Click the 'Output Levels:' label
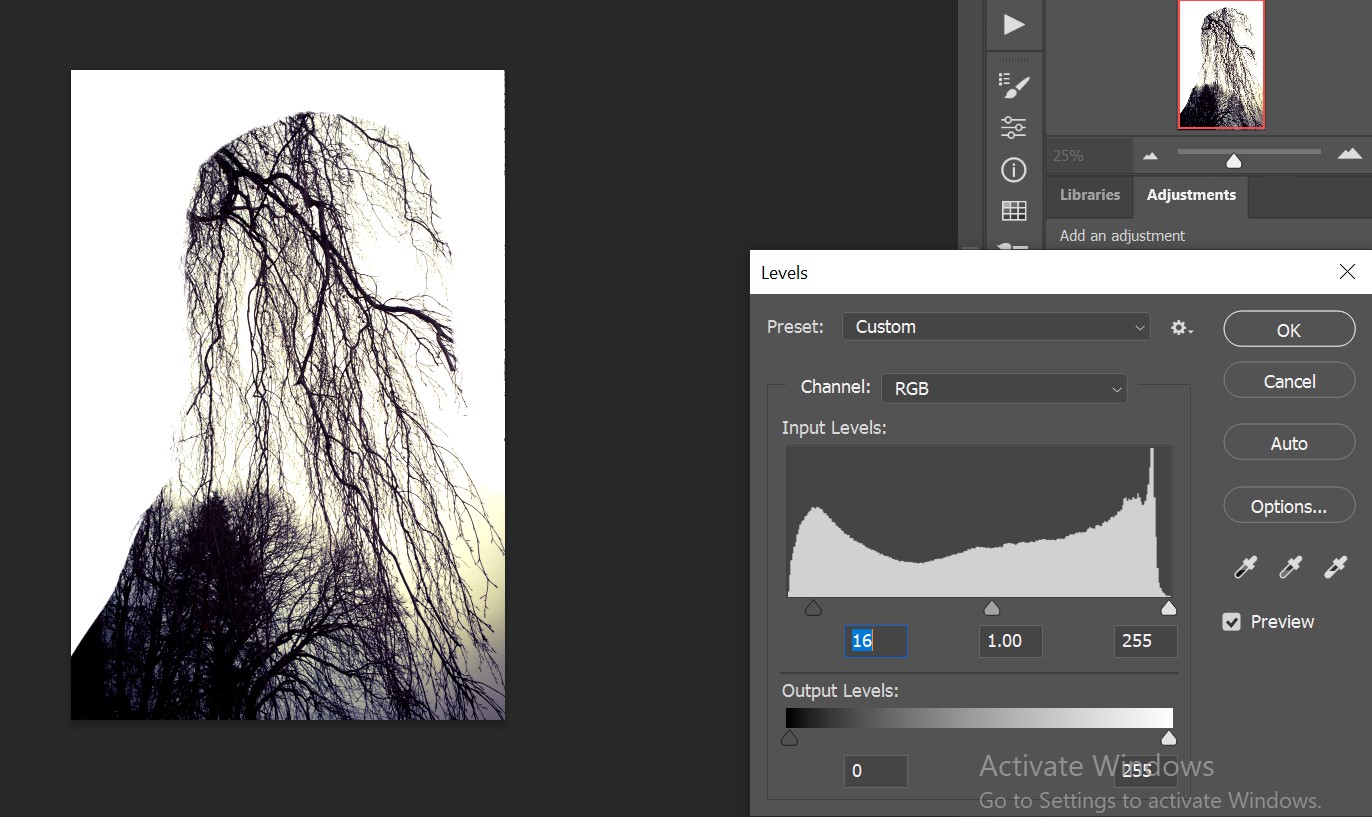The width and height of the screenshot is (1372, 817). (840, 691)
